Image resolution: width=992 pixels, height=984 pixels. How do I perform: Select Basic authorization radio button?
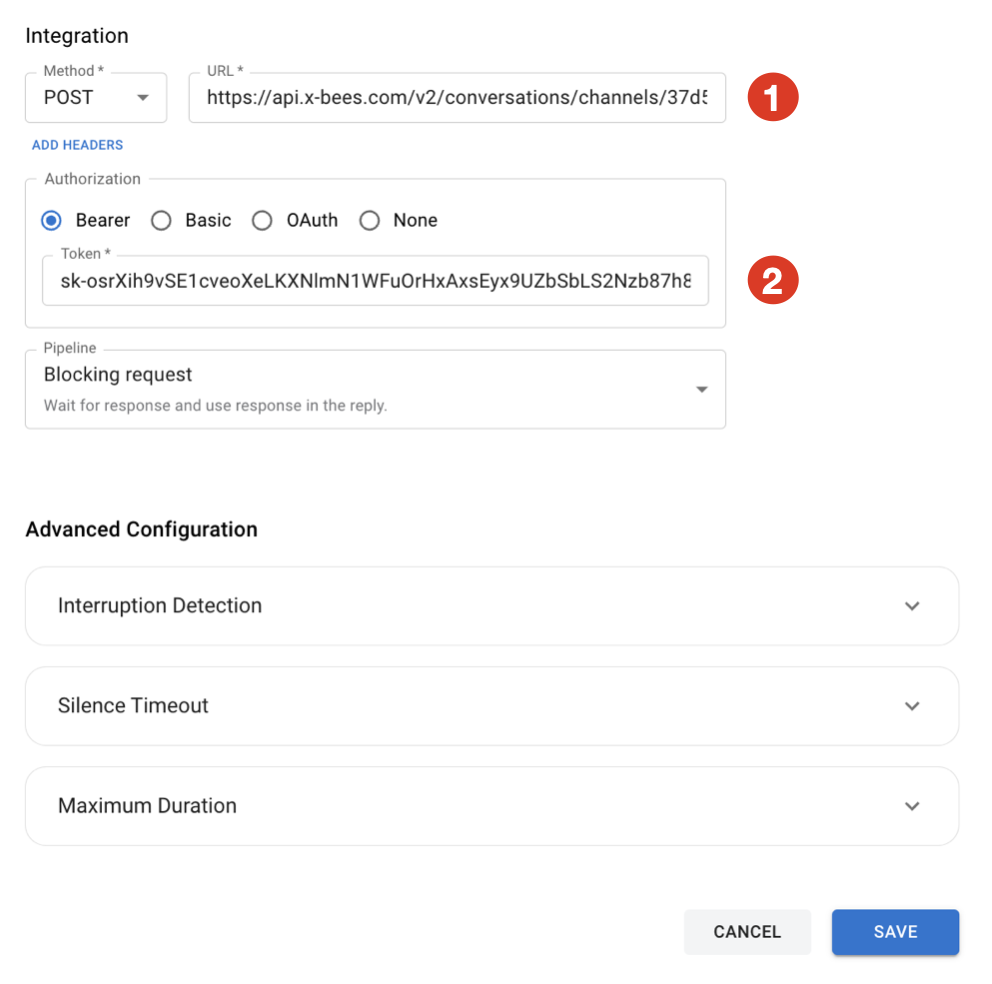tap(162, 220)
